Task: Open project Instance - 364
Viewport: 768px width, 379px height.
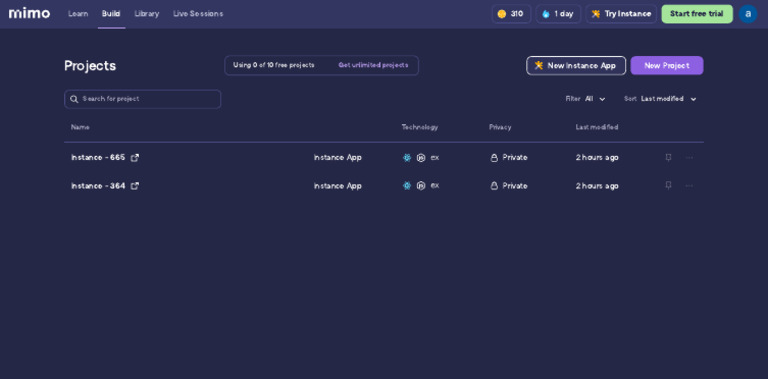Action: click(98, 186)
